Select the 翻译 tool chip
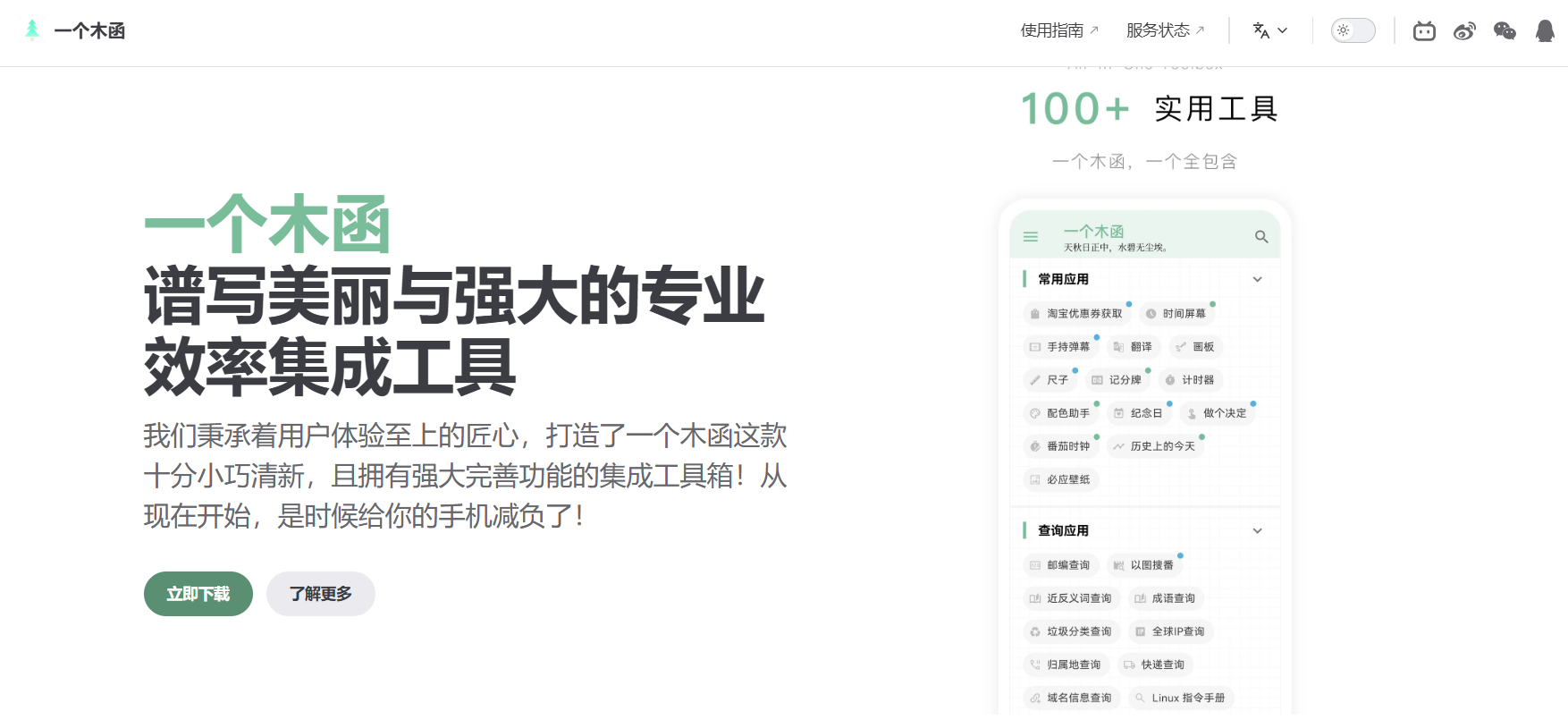 (x=1134, y=347)
